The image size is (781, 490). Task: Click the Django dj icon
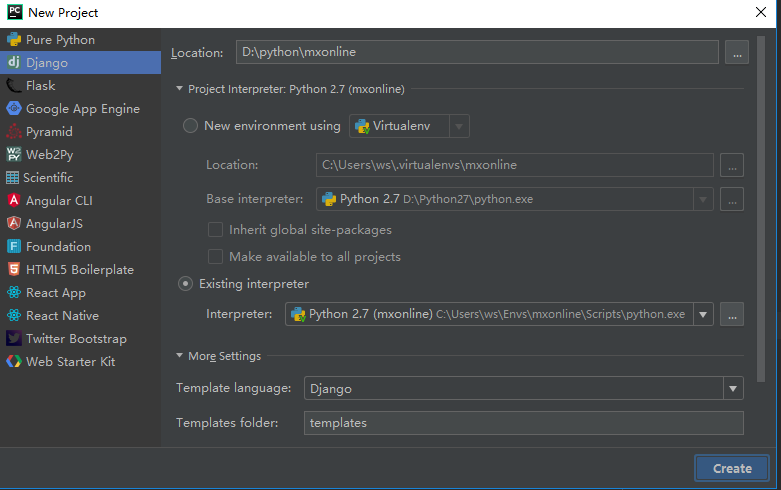coord(14,62)
